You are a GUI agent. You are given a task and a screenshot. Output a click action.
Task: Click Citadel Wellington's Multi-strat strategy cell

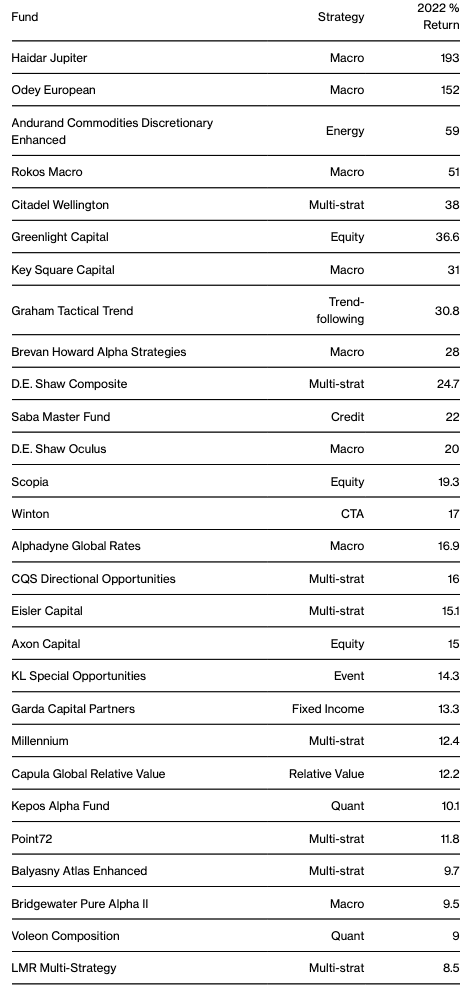pyautogui.click(x=336, y=205)
